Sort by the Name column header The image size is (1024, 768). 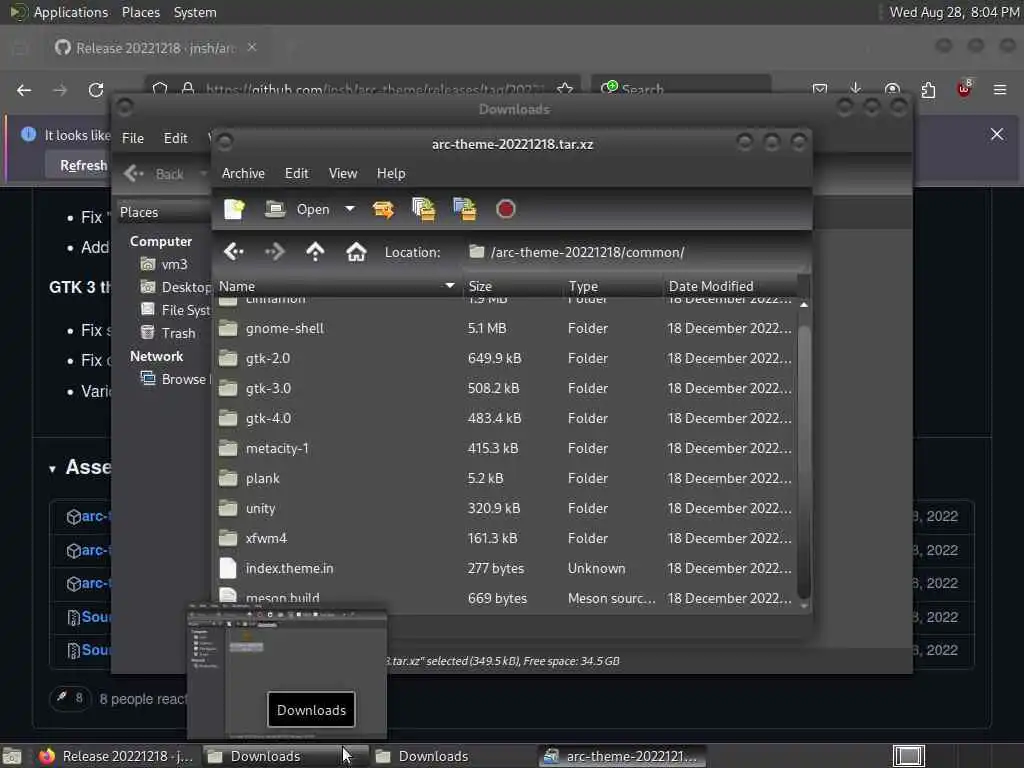point(337,286)
